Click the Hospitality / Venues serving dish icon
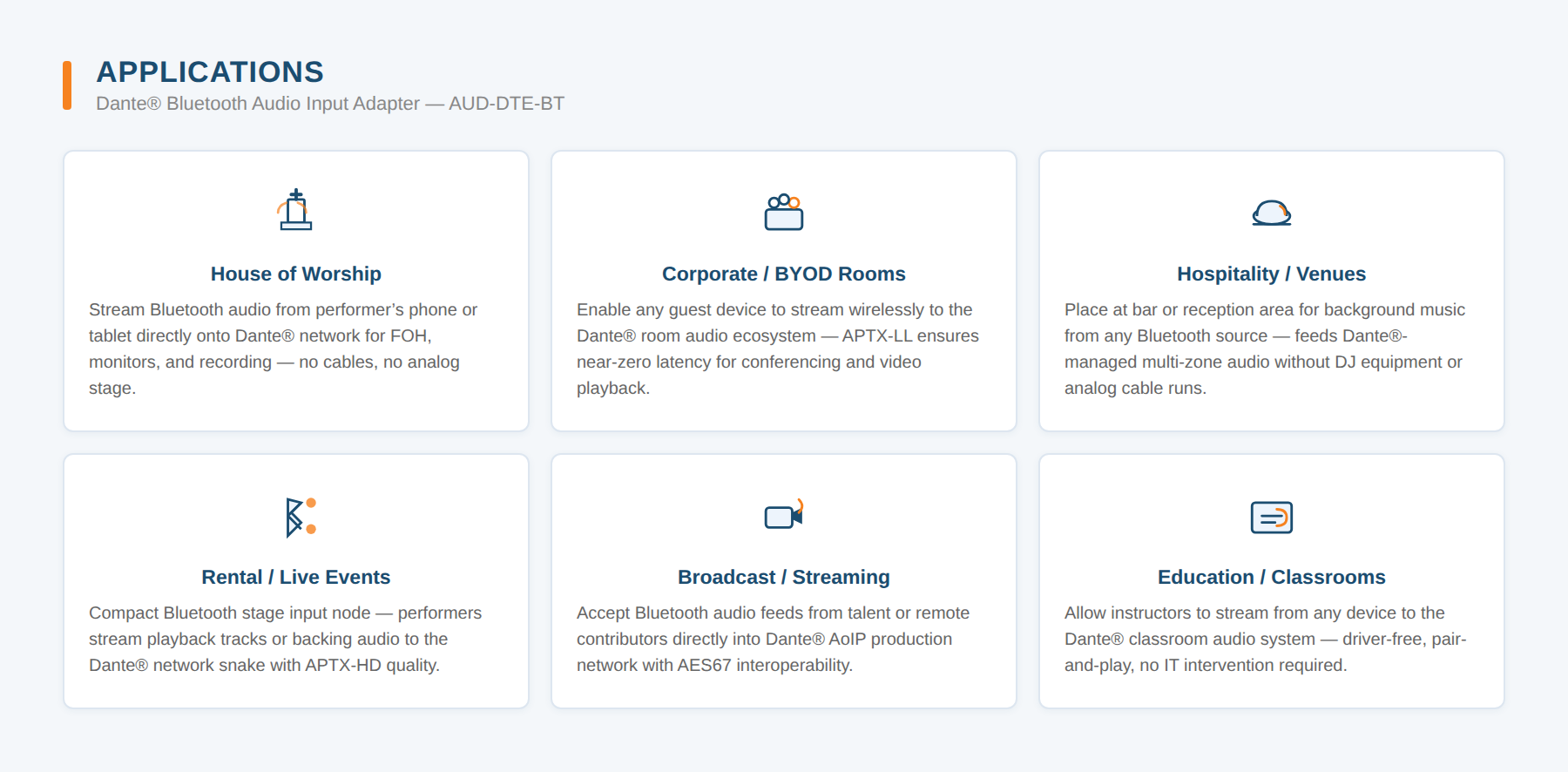 [x=1272, y=213]
